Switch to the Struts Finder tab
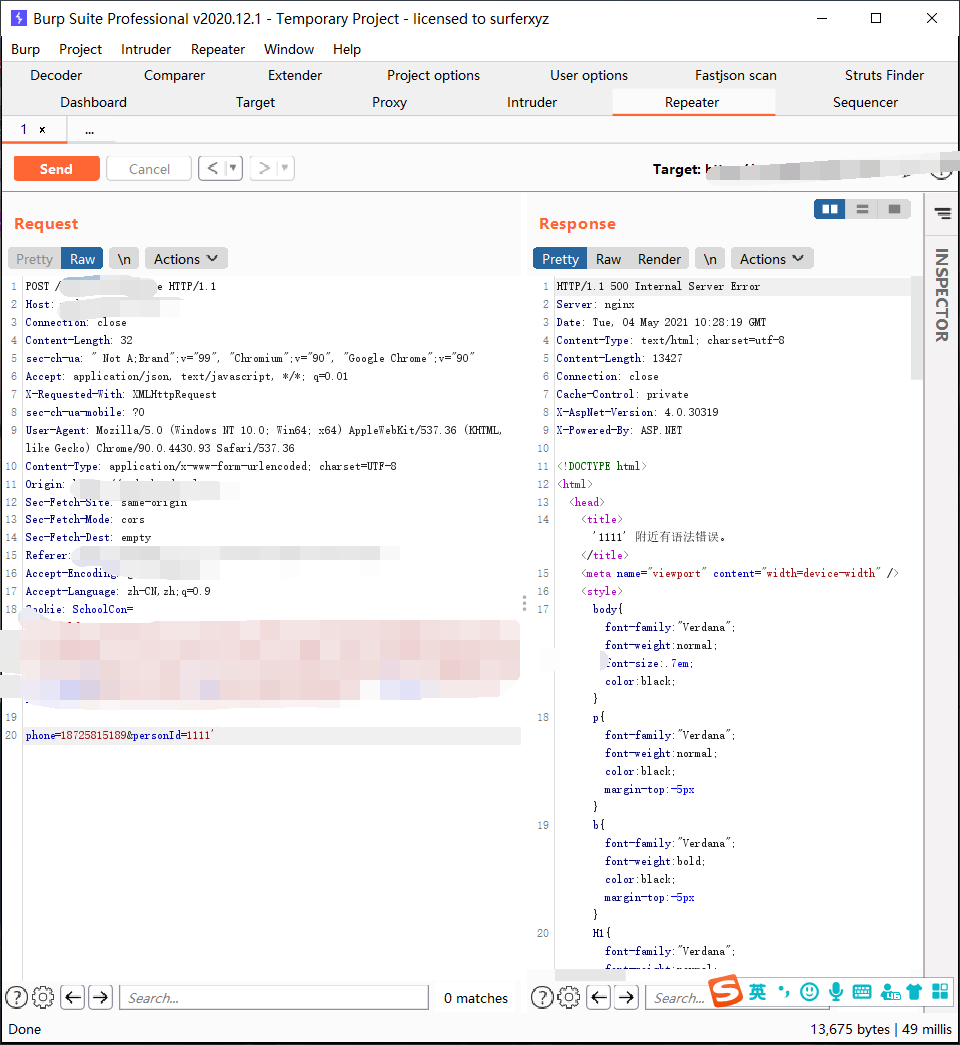Screen dimensions: 960x1045 885,75
